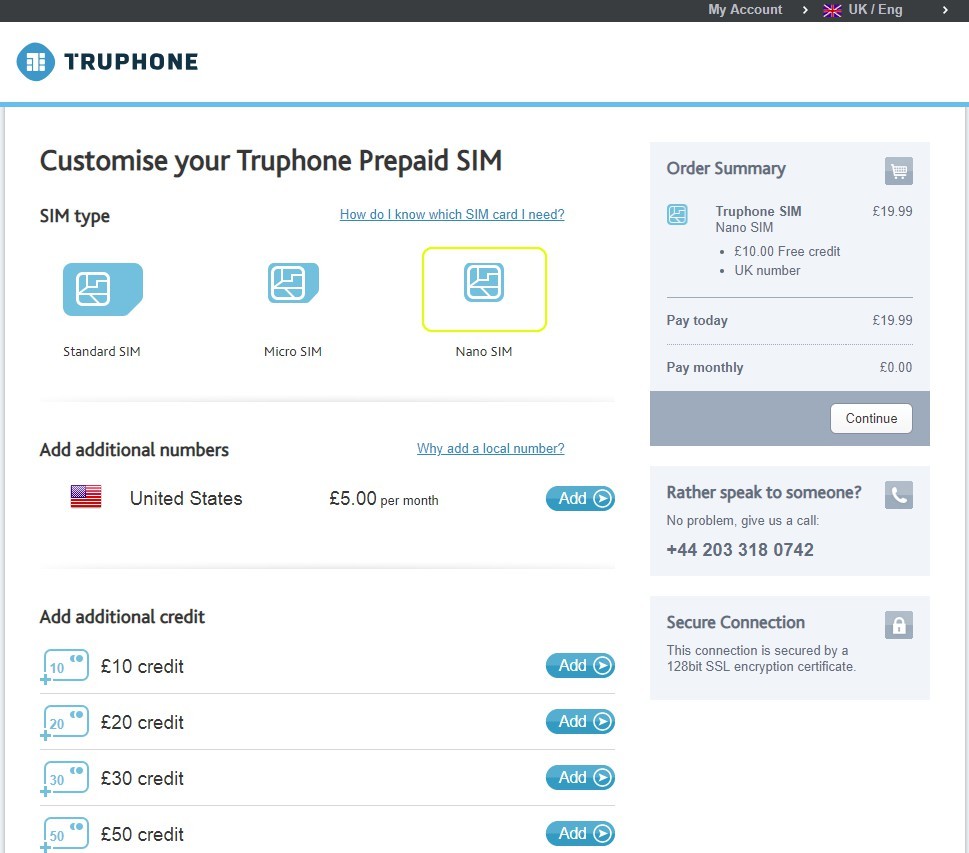Click the 'Truphone SIM' item title
The image size is (969, 853).
pos(758,211)
